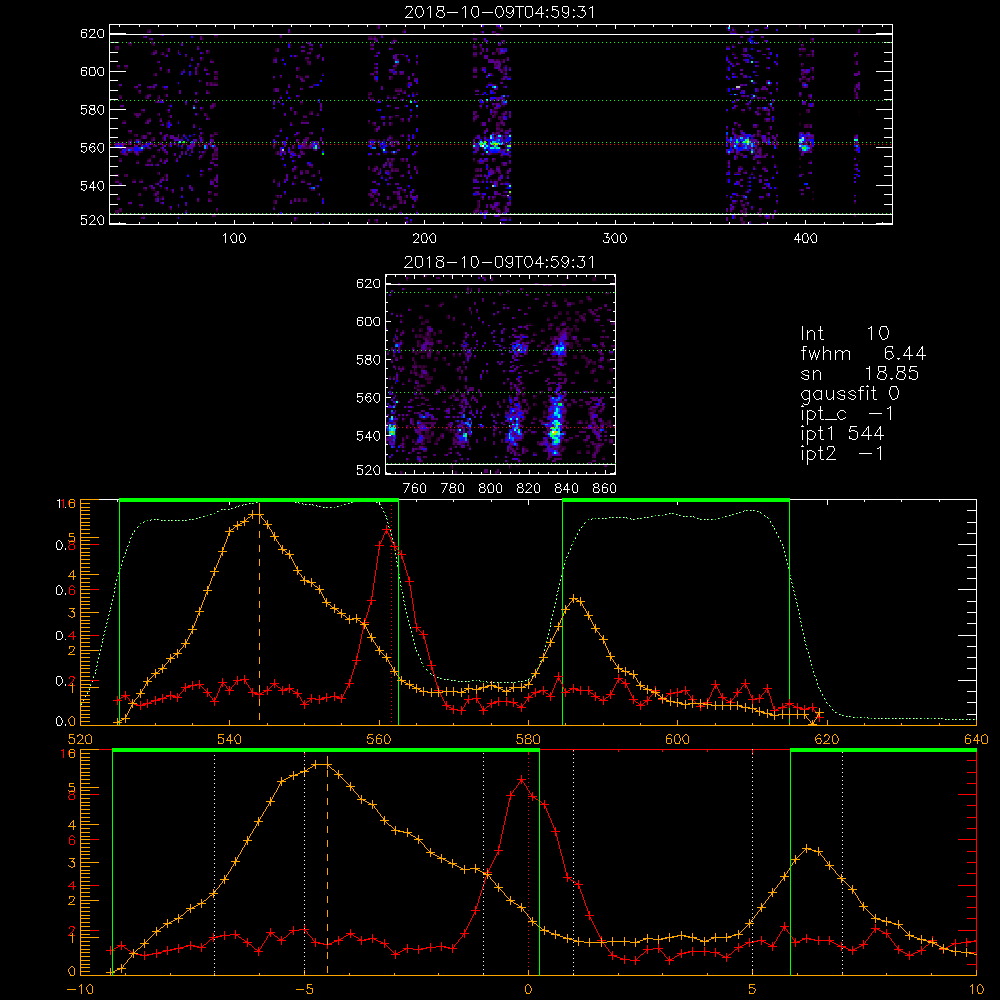Click the smaller orange peak near 6 in bottom plot
Screen dimensions: 1000x1000
pos(807,848)
